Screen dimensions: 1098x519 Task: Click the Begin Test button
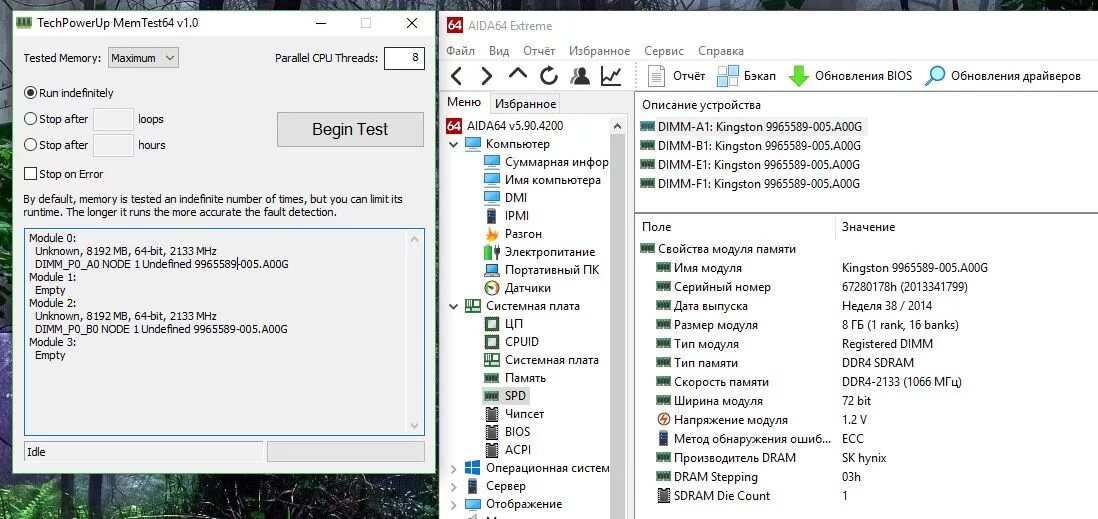[x=350, y=130]
